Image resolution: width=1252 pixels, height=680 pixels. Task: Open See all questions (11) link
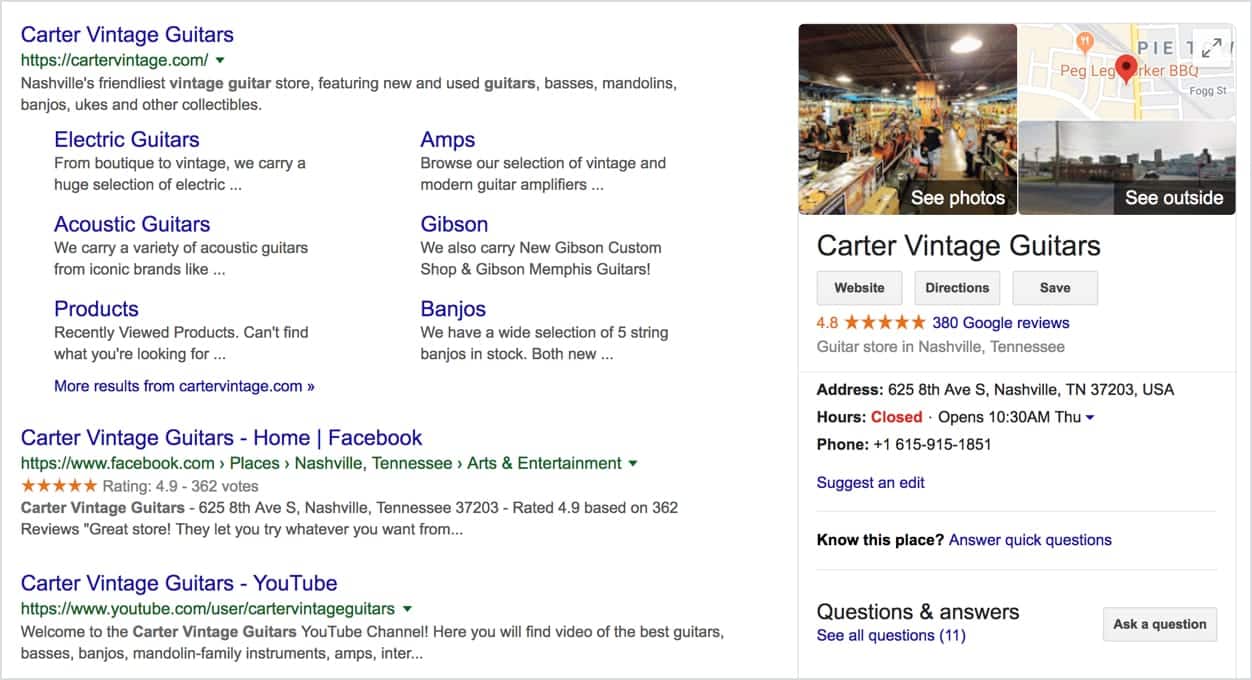click(x=891, y=636)
